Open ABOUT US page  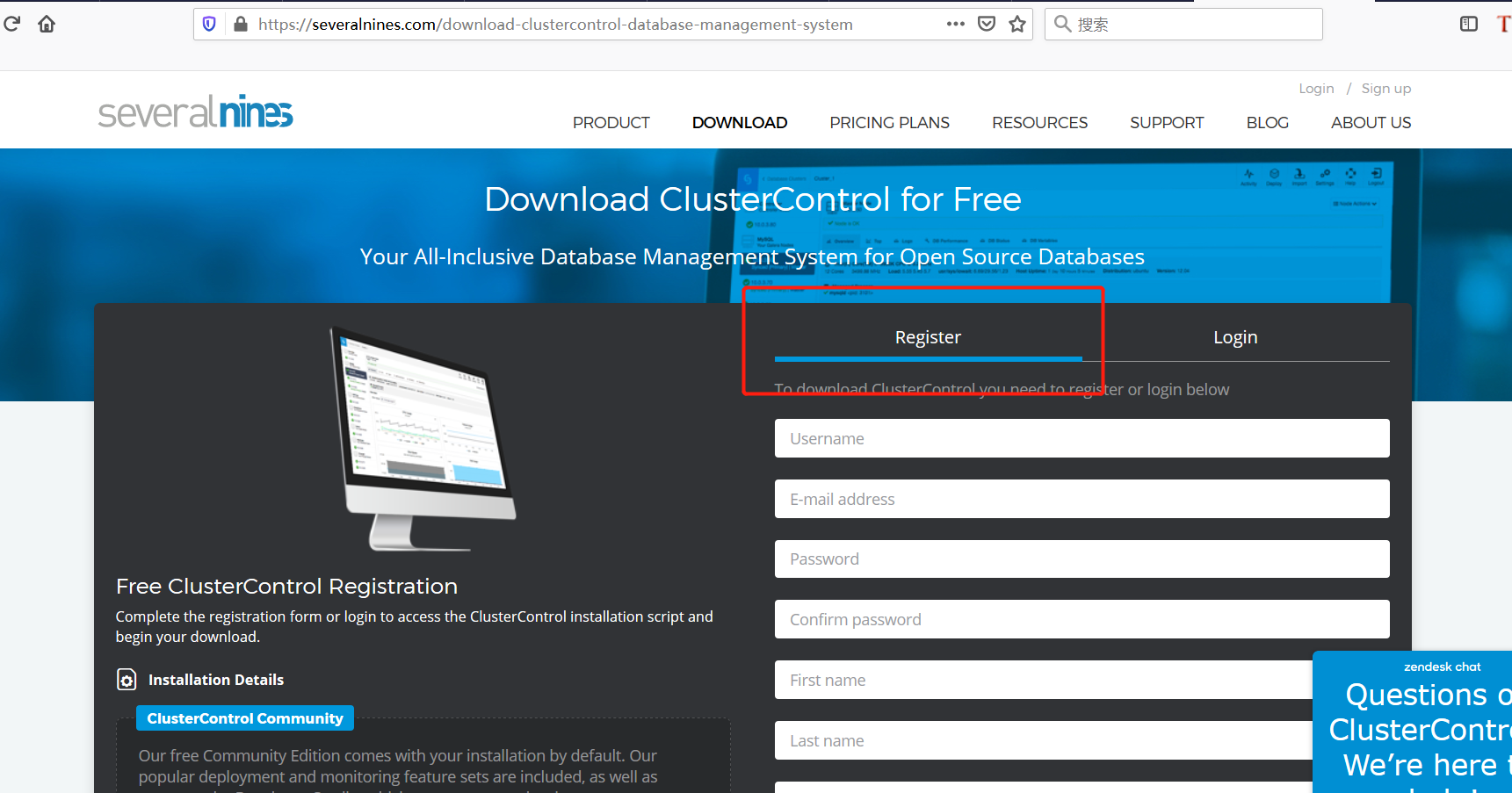(x=1371, y=123)
